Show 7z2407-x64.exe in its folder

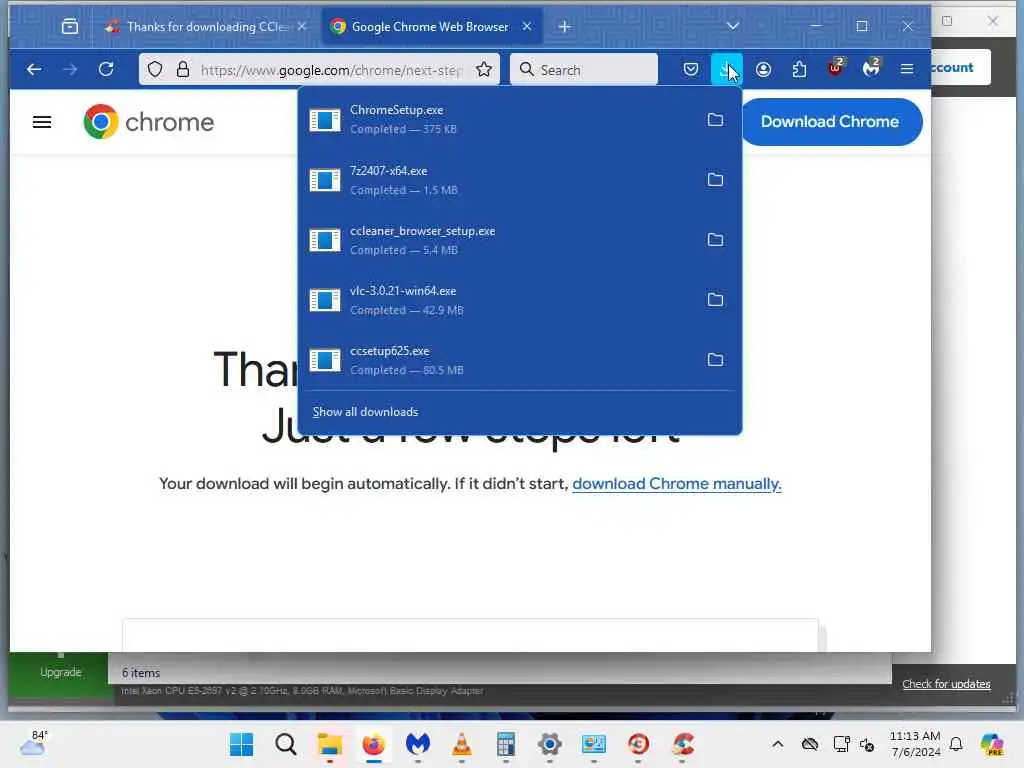[715, 180]
